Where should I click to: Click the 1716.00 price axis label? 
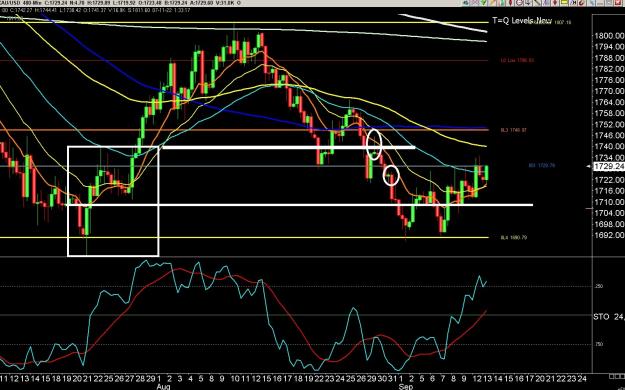tap(609, 191)
